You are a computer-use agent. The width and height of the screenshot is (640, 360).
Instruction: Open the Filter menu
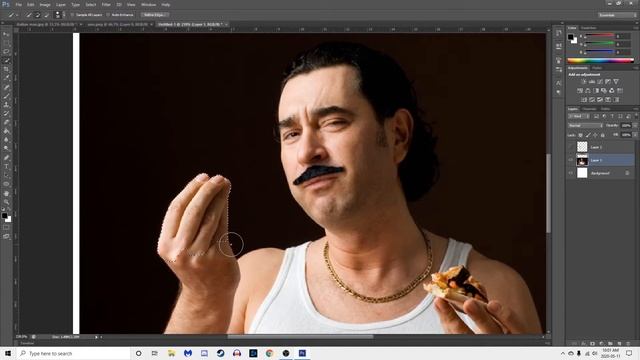(106, 4)
